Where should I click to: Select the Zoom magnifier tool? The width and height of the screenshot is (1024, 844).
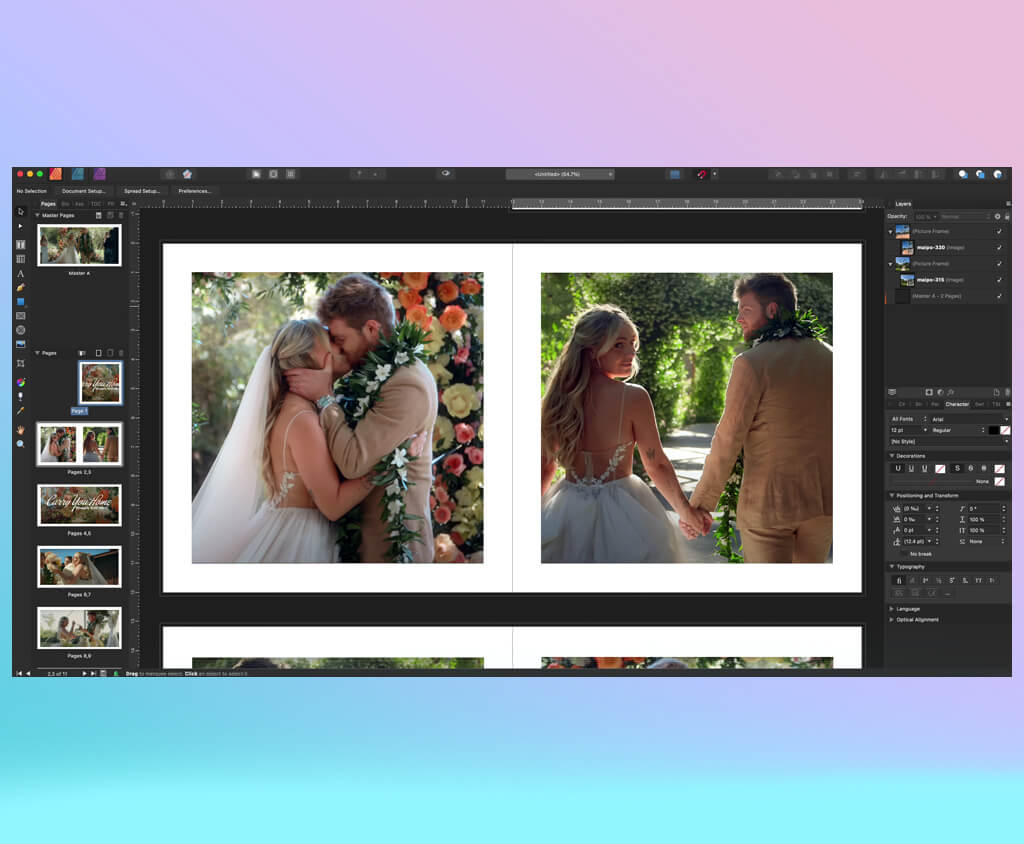[20, 444]
